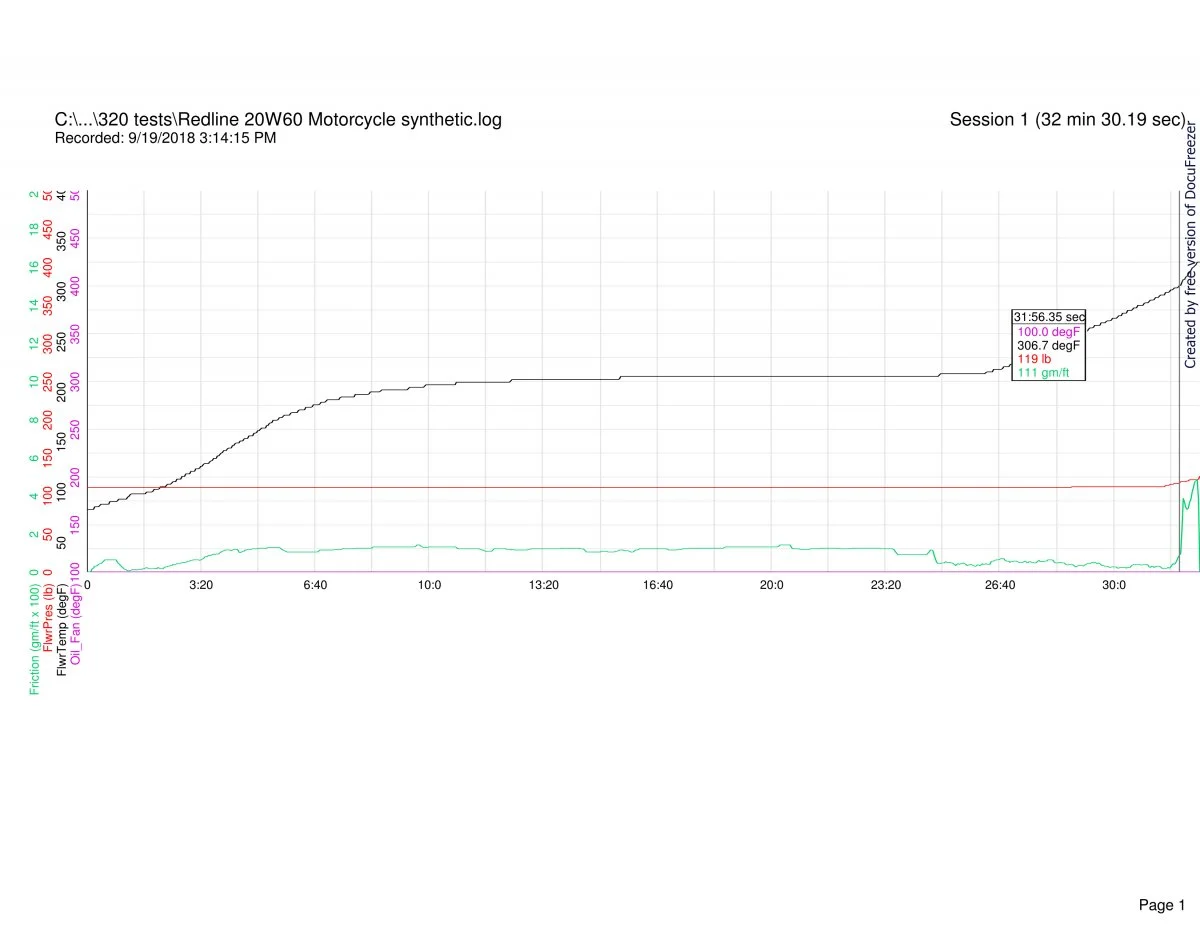Screen dimensions: 1200x927
Task: Select the 16:40 time axis tick
Action: point(657,585)
